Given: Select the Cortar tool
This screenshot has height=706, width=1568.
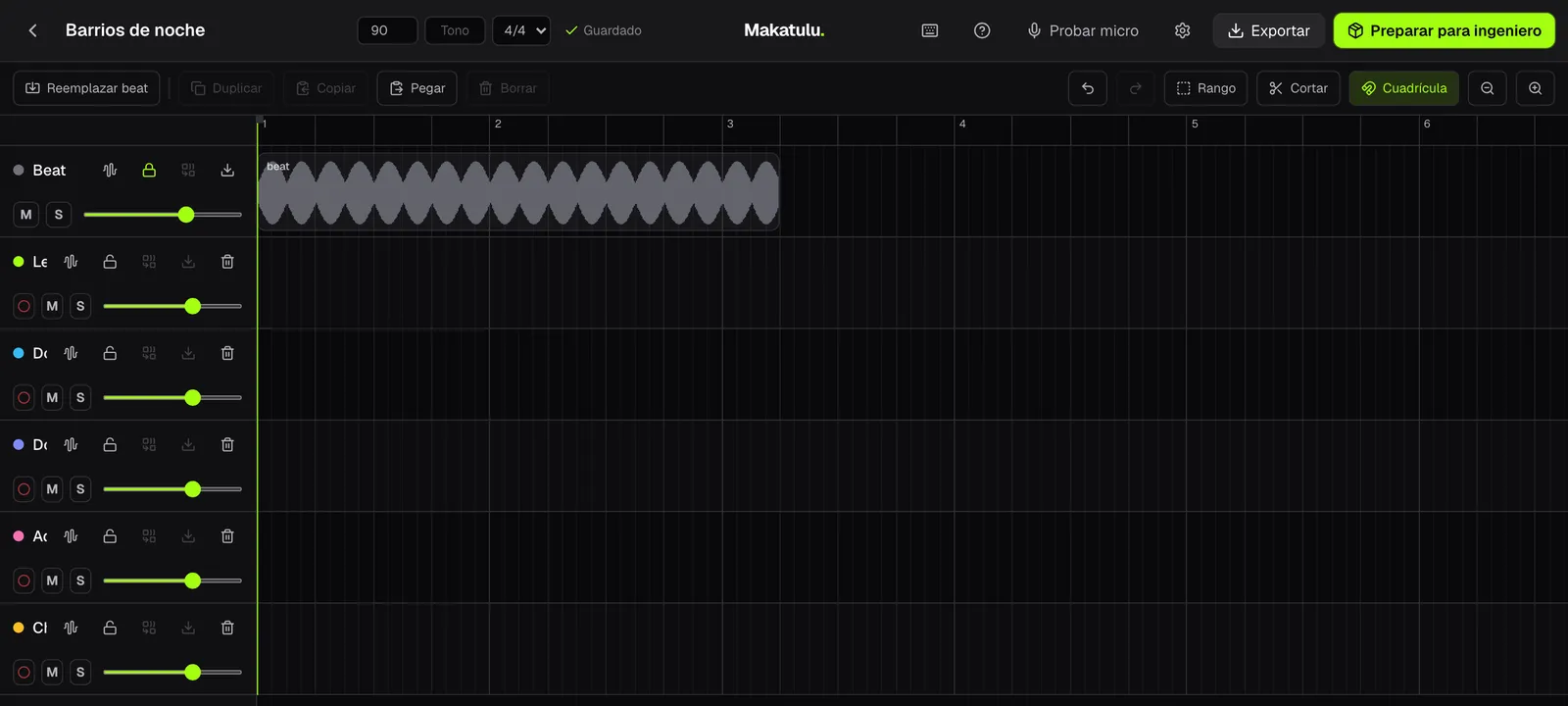Looking at the screenshot, I should [1298, 88].
